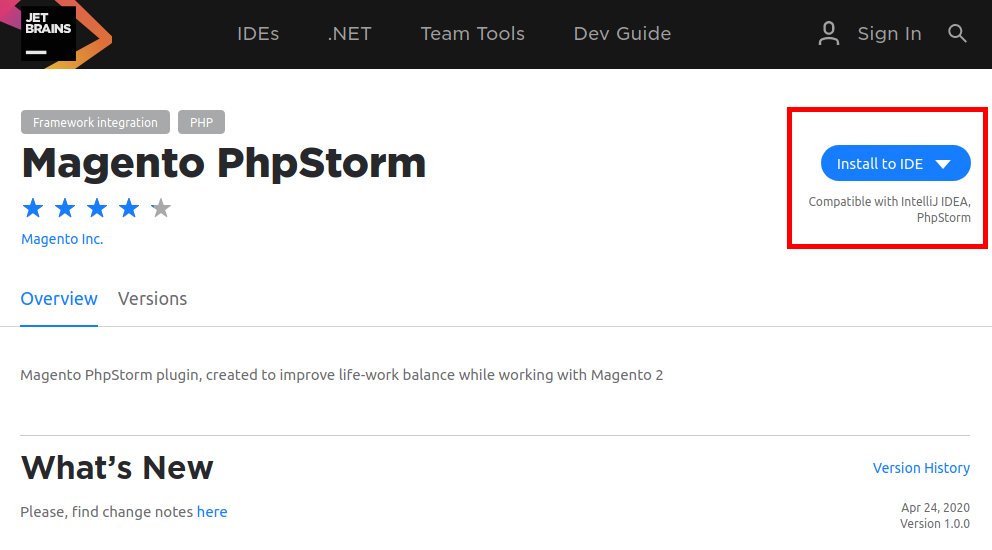
Task: Click the user profile icon
Action: (x=828, y=34)
